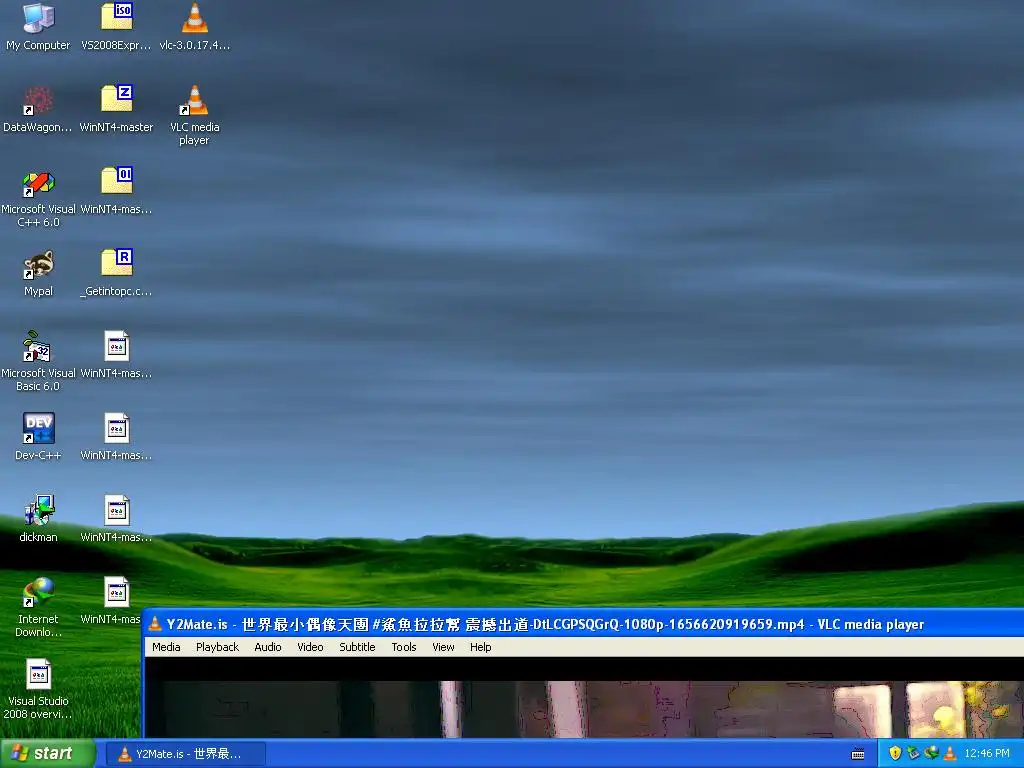Image resolution: width=1024 pixels, height=768 pixels.
Task: Open the Video menu in VLC
Action: [x=310, y=647]
